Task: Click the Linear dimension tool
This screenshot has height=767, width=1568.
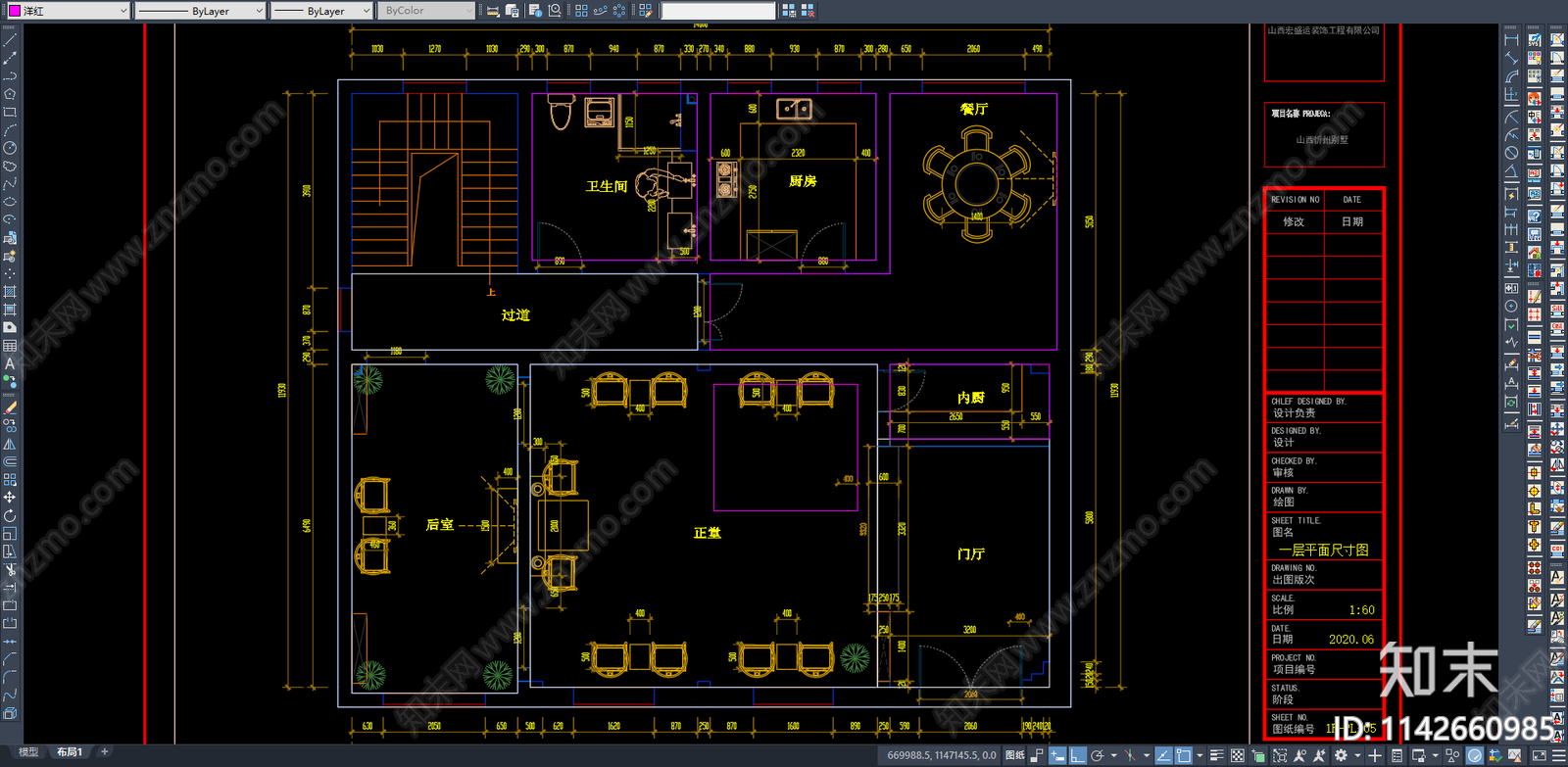Action: point(1511,40)
